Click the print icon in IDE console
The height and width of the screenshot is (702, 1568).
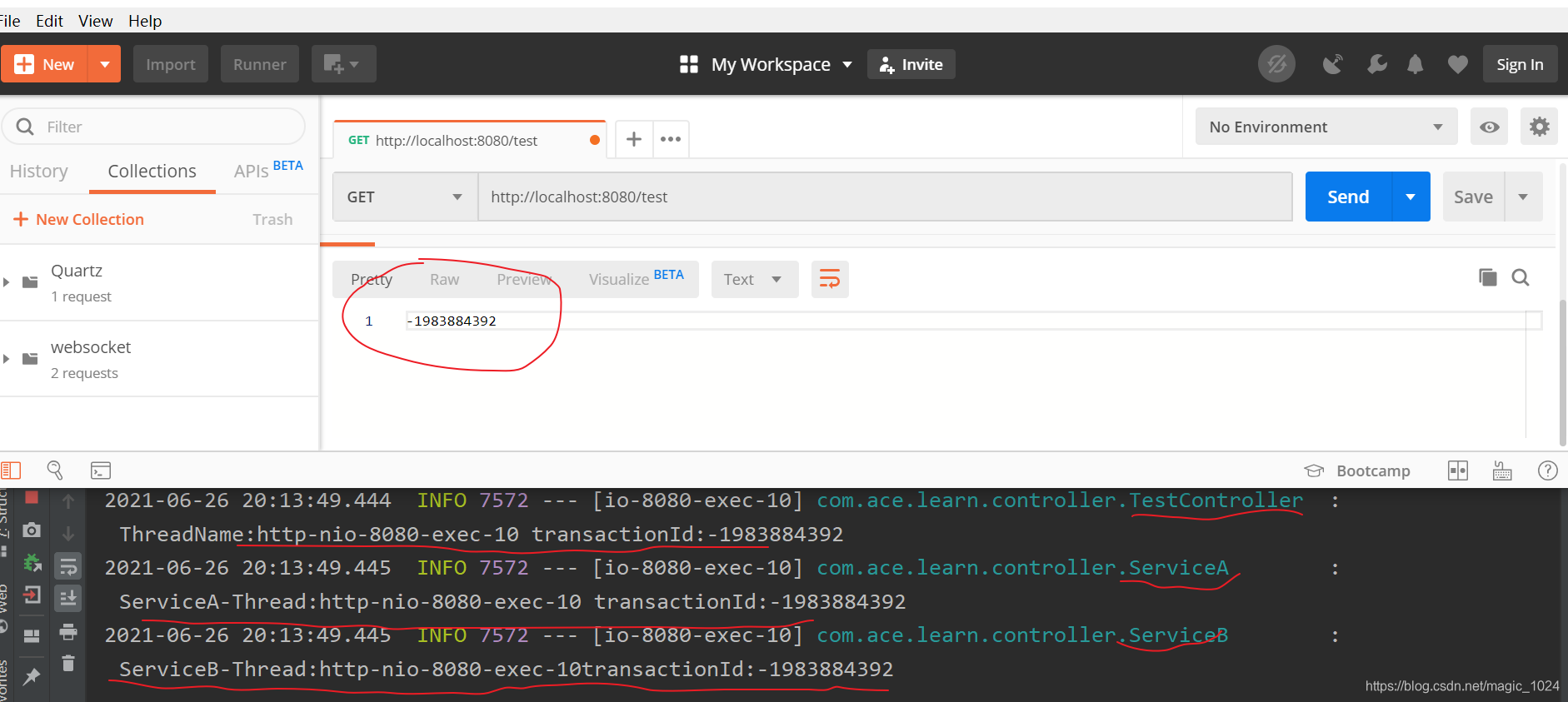[x=68, y=632]
